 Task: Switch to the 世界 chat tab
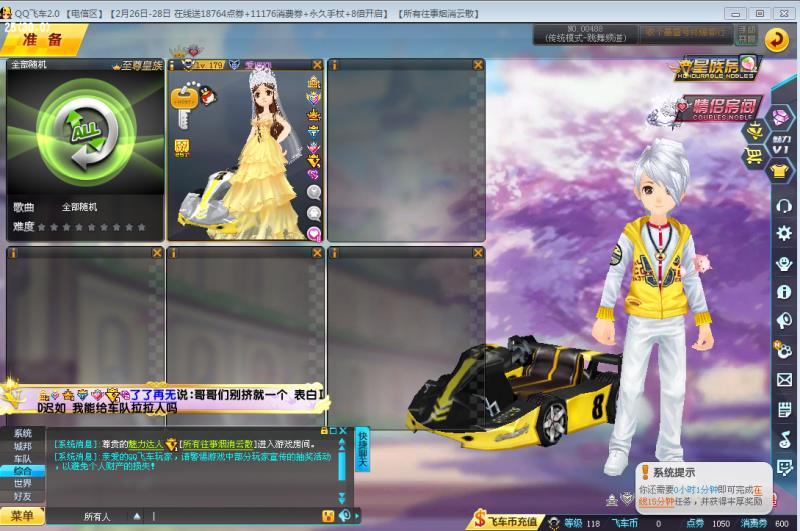pyautogui.click(x=22, y=483)
